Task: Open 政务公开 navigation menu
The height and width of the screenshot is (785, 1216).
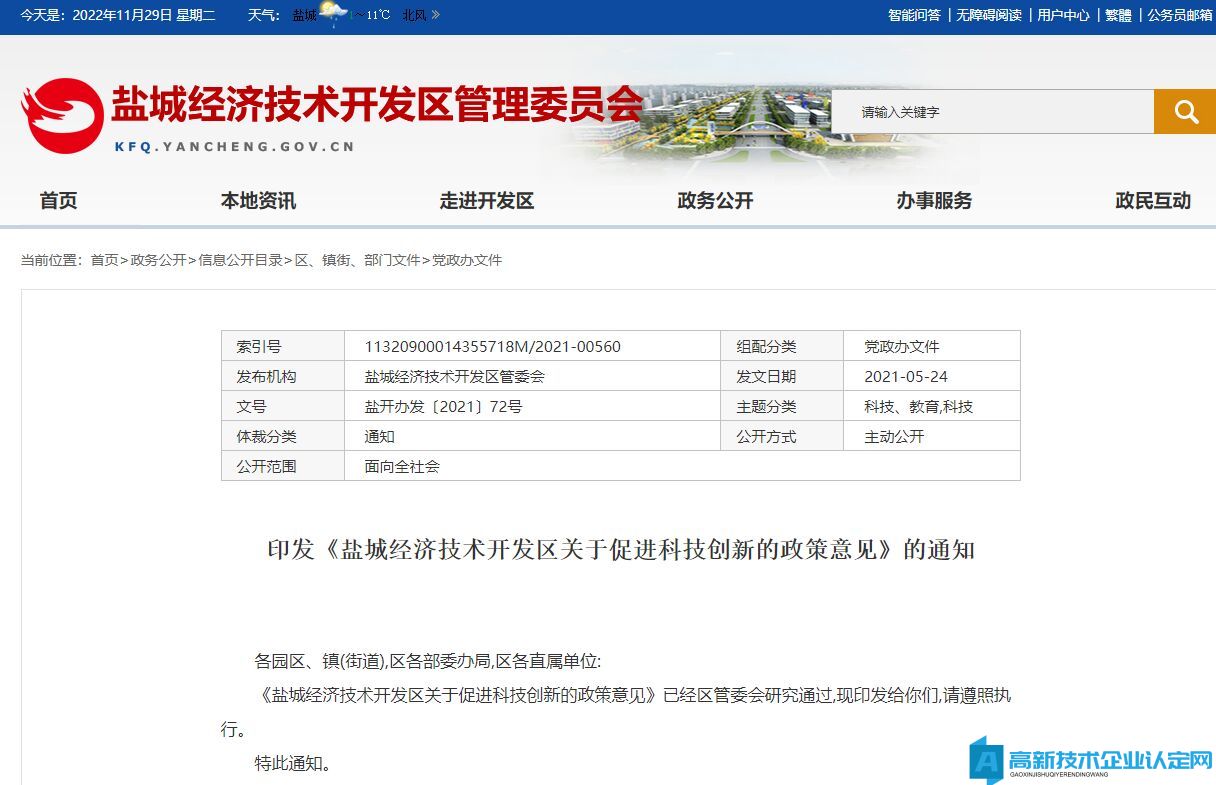Action: tap(715, 200)
